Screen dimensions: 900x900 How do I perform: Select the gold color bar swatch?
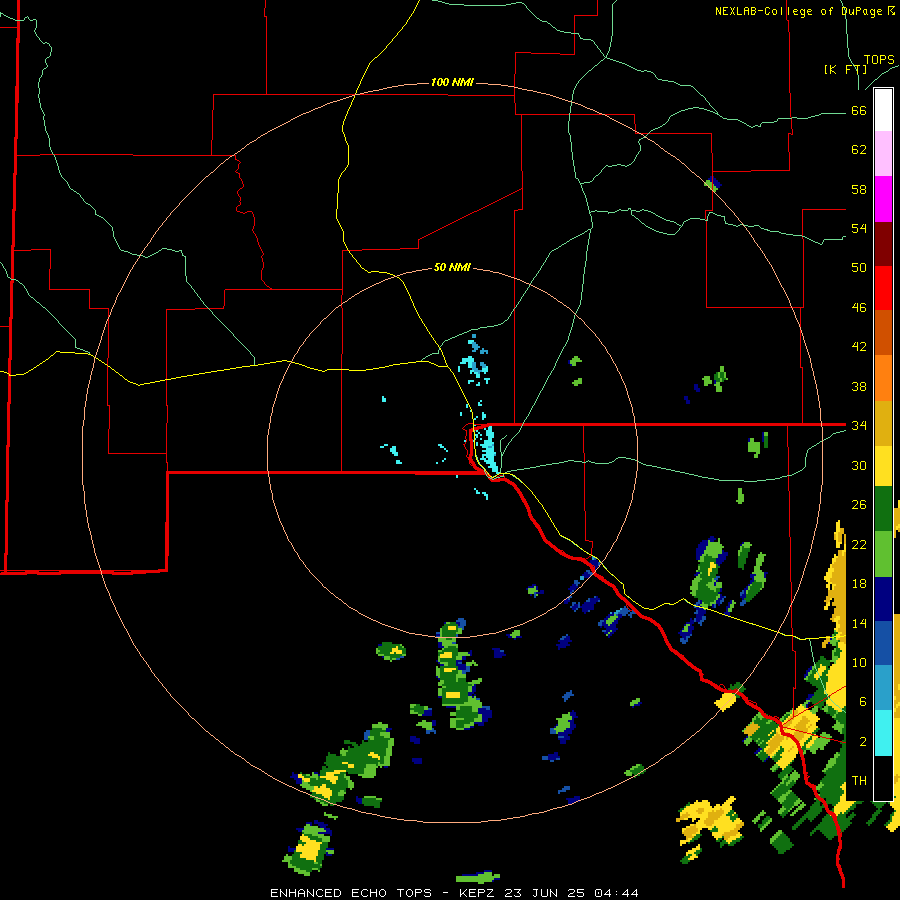883,423
